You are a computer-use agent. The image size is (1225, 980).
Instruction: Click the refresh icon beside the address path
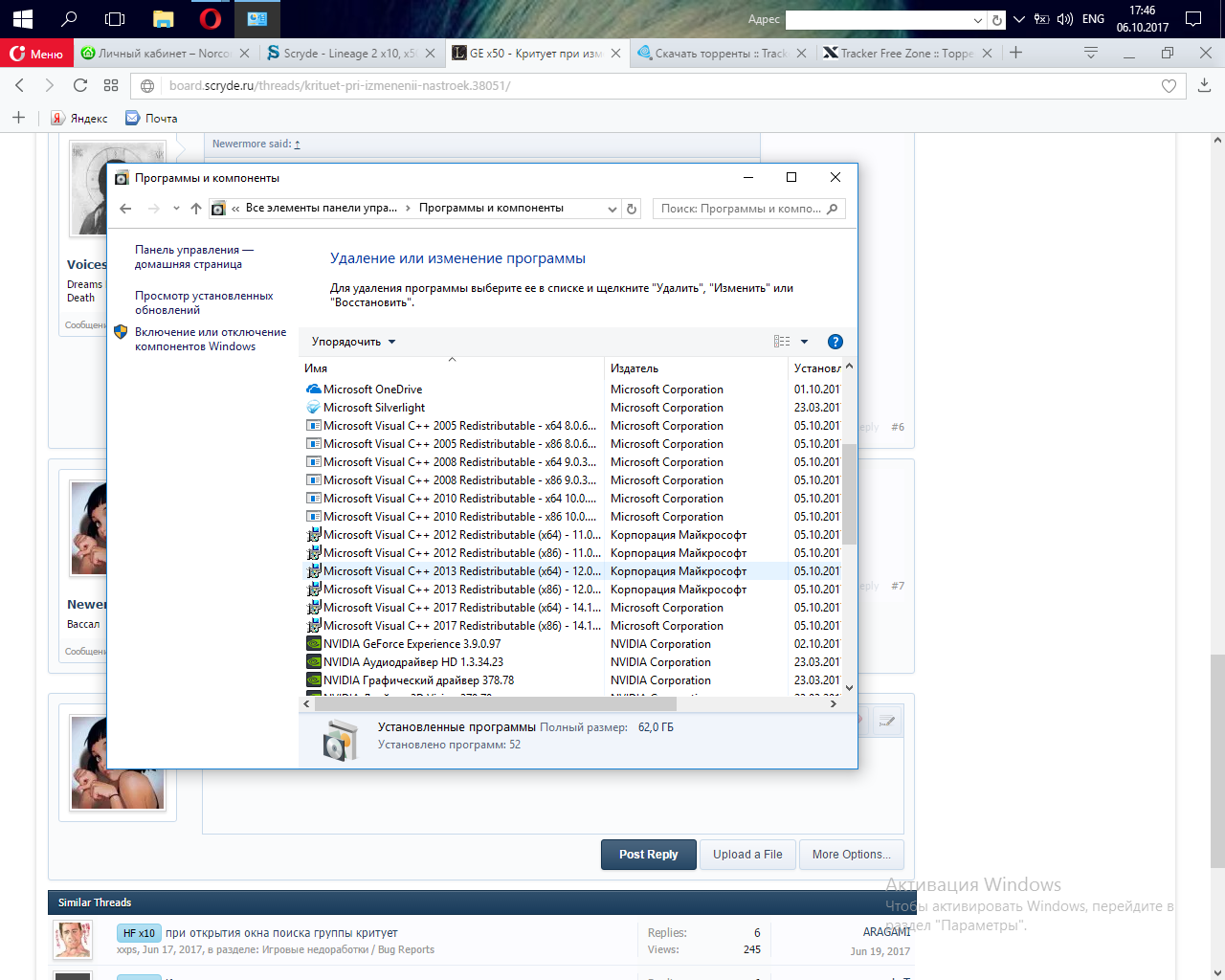coord(632,209)
